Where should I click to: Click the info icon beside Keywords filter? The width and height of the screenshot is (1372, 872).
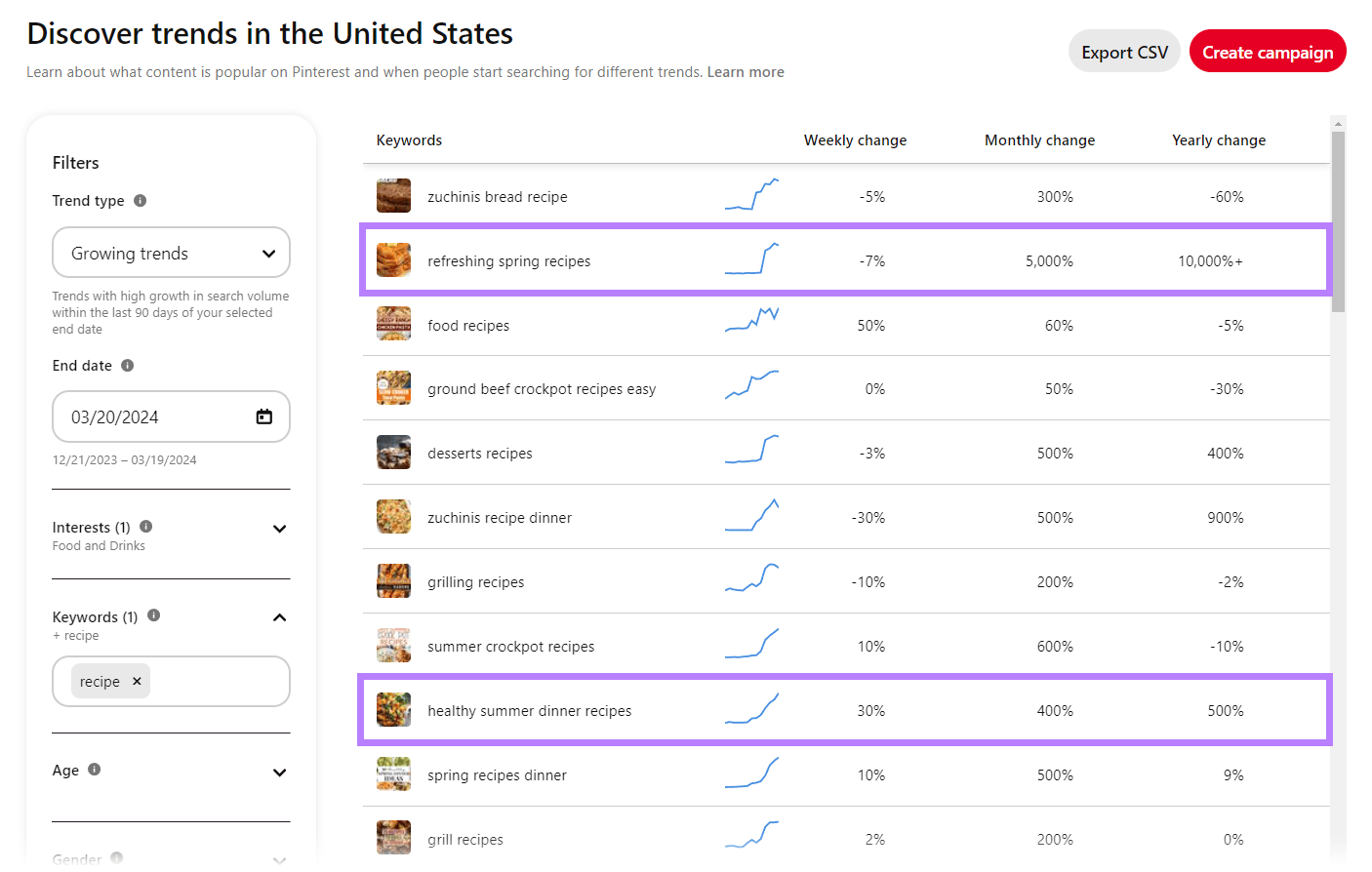(153, 616)
